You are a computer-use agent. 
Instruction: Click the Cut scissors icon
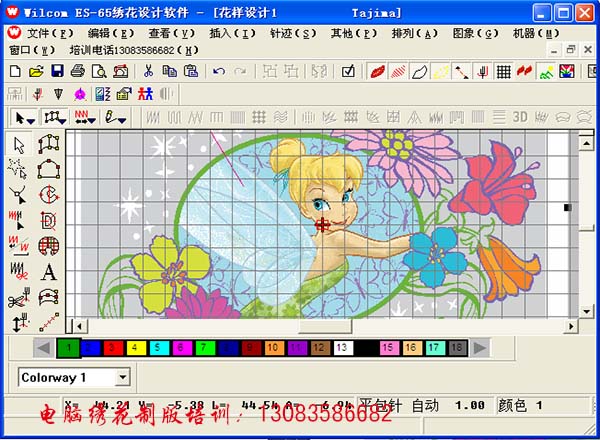(x=148, y=71)
